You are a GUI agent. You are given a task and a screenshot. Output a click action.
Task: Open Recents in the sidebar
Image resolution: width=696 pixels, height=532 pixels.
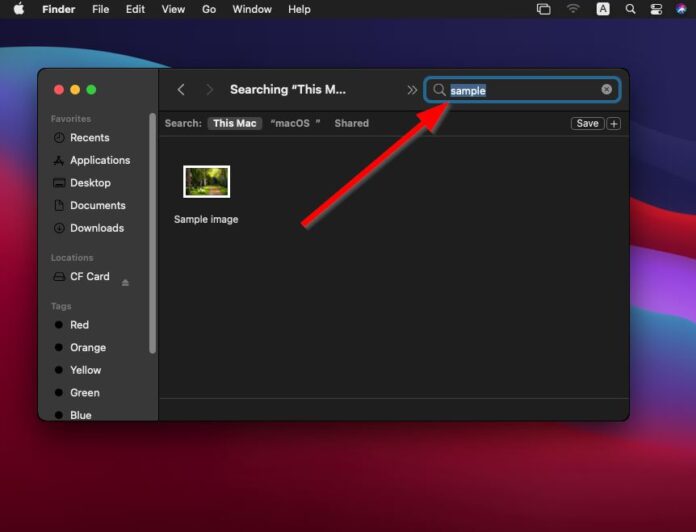pos(92,138)
